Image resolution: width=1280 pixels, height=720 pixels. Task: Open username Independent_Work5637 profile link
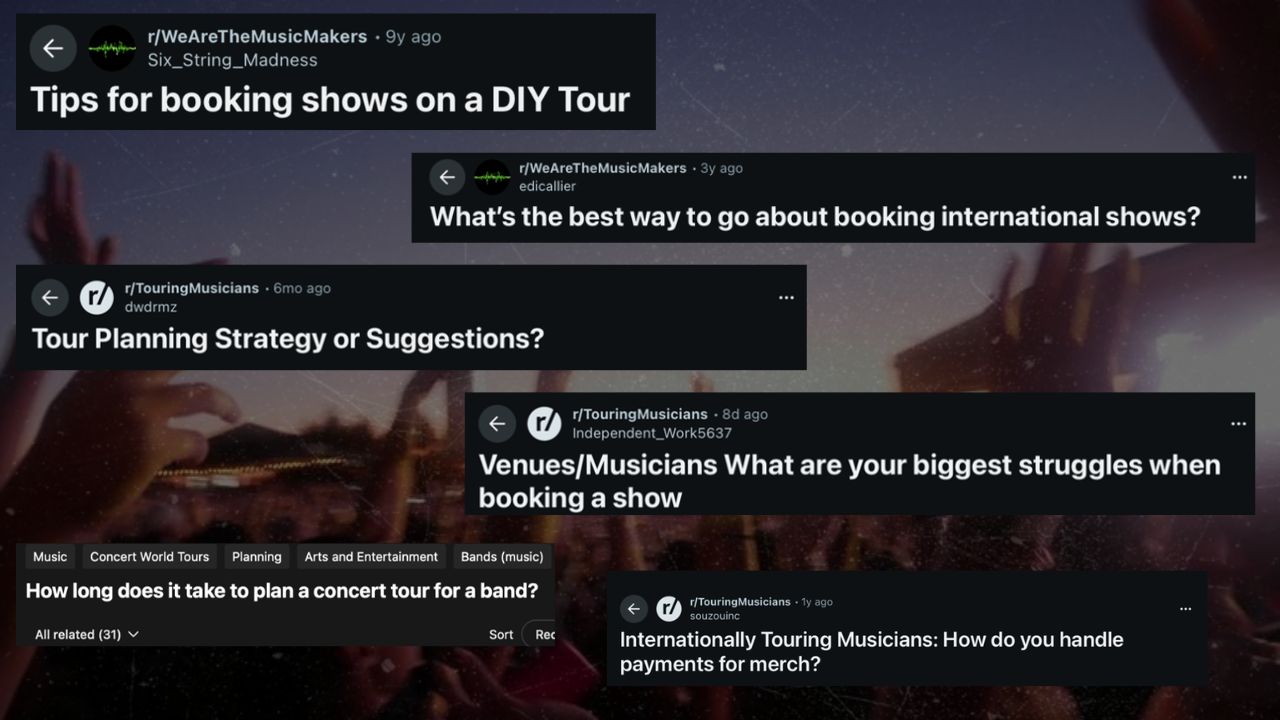pos(652,433)
